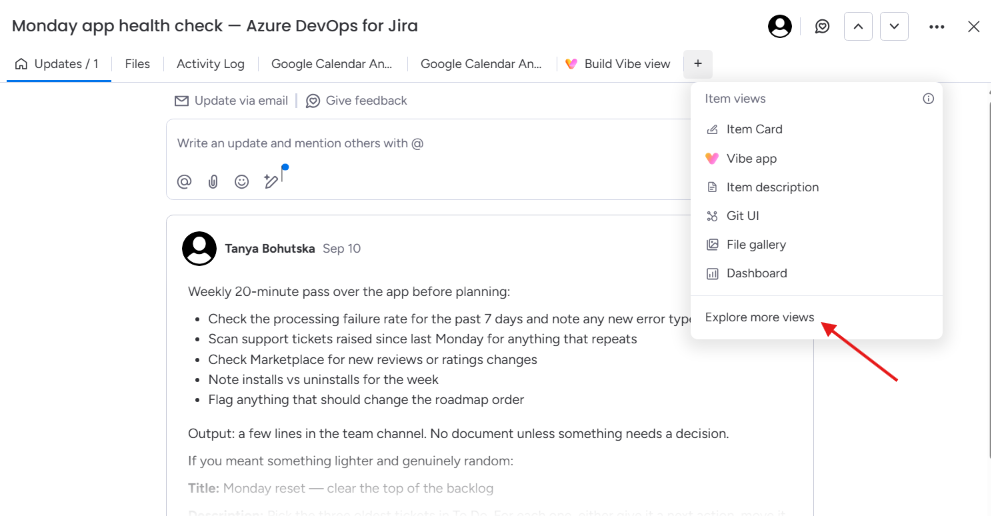This screenshot has width=991, height=516.
Task: Select Dashboard menu entry
Action: click(817, 273)
